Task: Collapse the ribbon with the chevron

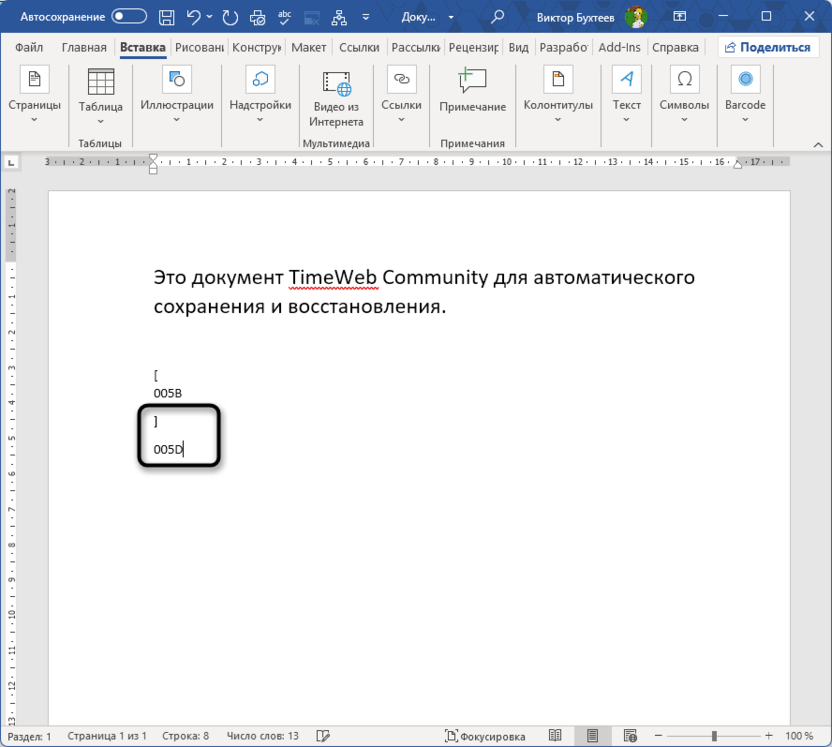Action: coord(818,144)
